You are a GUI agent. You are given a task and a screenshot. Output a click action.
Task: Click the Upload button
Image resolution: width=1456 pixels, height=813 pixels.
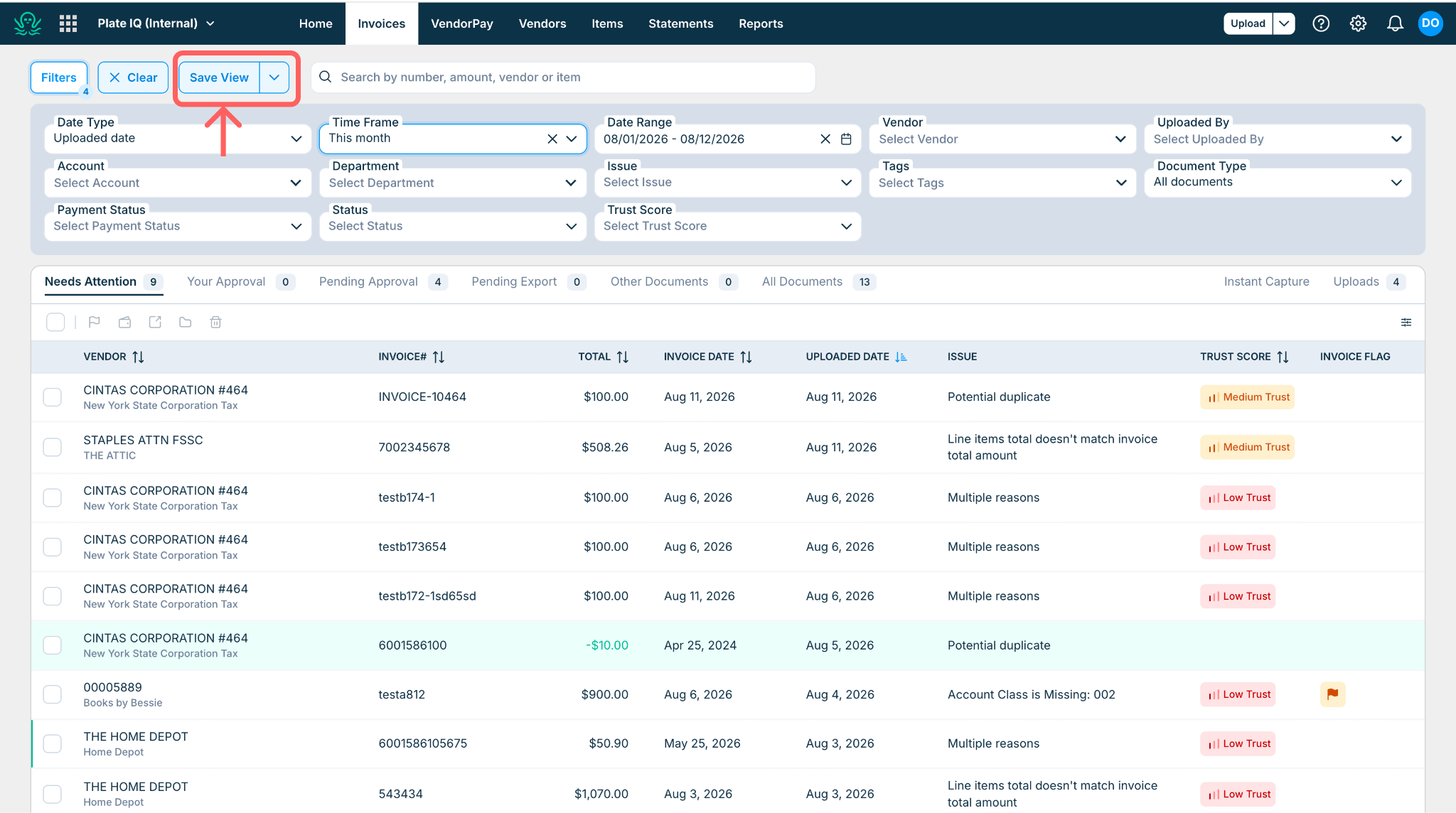(1248, 23)
